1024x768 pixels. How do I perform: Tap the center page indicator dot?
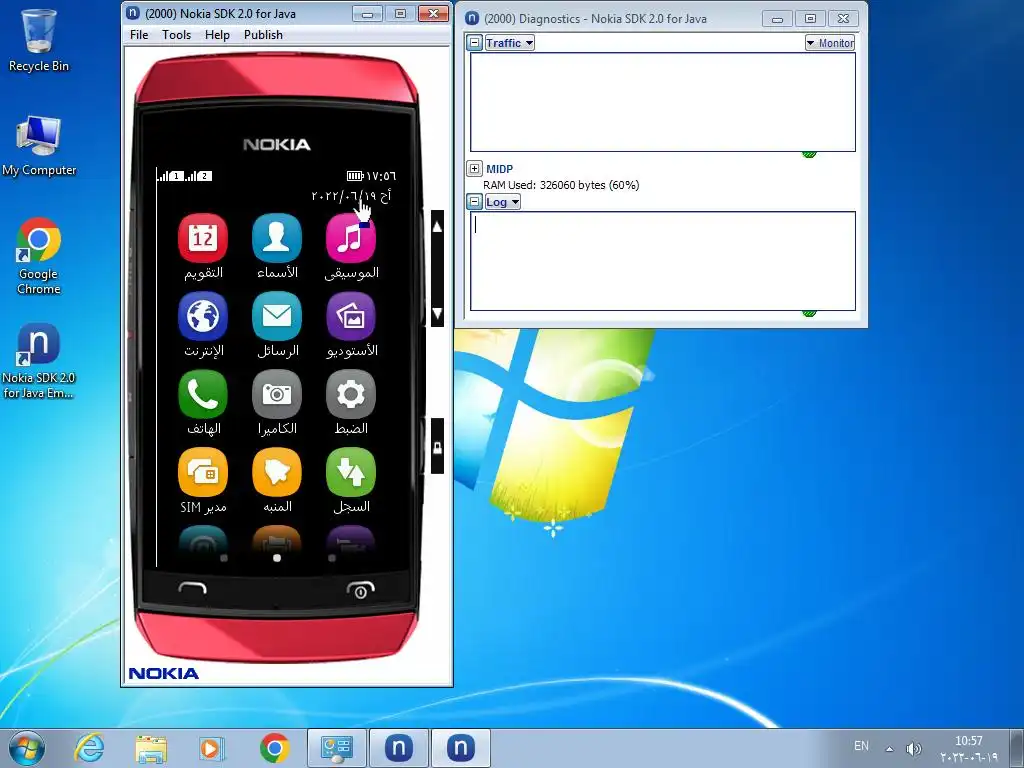(277, 558)
